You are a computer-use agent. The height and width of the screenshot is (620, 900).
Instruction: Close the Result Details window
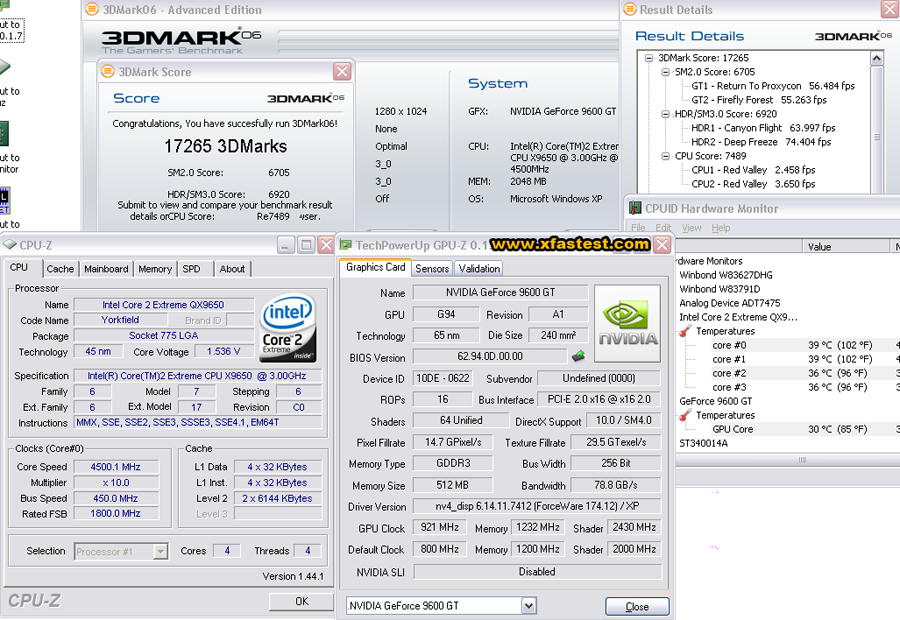pyautogui.click(x=890, y=9)
